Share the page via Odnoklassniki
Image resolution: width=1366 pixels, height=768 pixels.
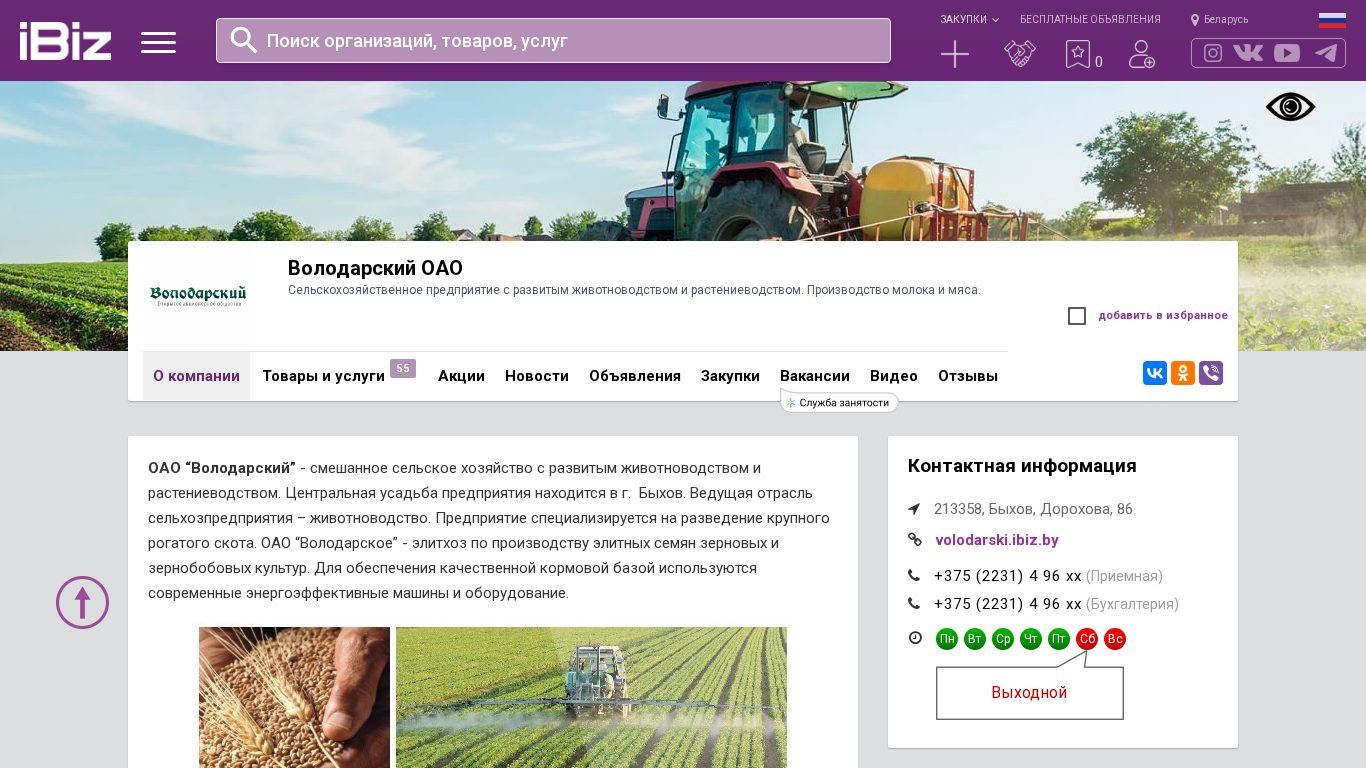(1183, 373)
